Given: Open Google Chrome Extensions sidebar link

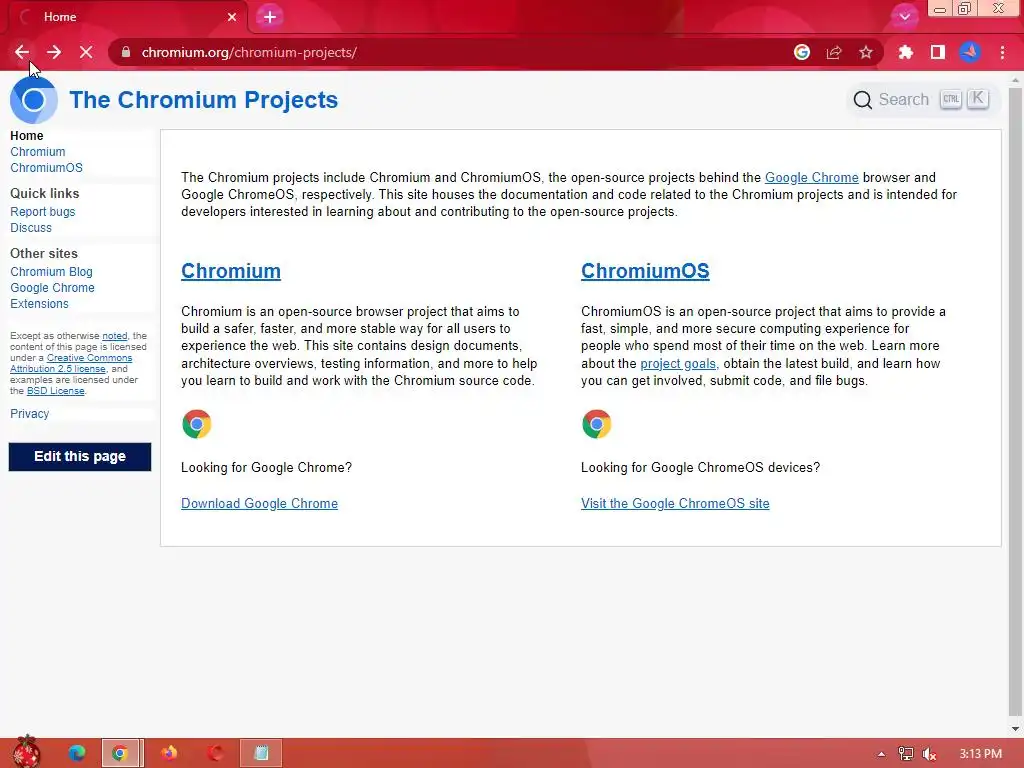Looking at the screenshot, I should point(52,296).
